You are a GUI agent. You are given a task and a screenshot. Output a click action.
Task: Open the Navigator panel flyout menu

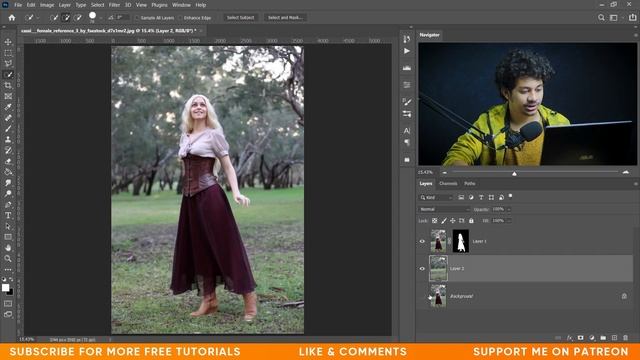click(x=635, y=35)
